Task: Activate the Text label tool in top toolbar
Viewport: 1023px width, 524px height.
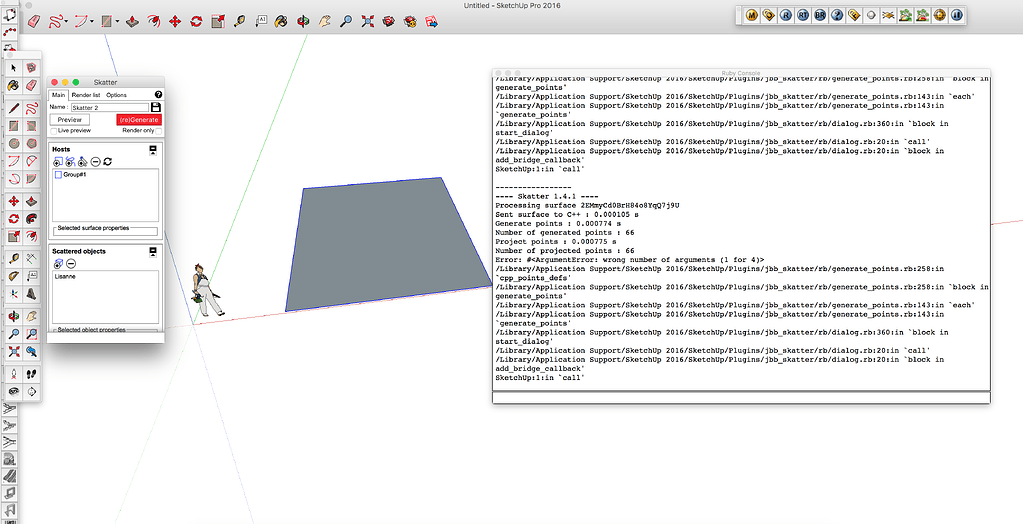Action: point(260,22)
